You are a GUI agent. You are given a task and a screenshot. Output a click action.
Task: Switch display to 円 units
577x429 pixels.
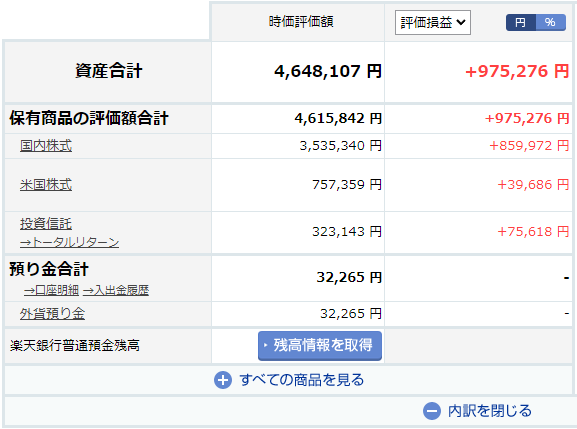[x=520, y=22]
